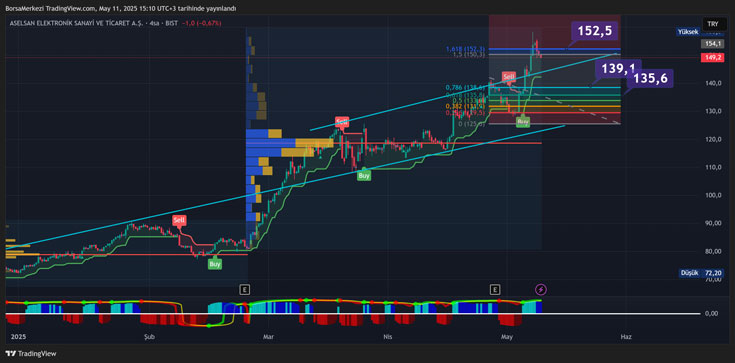Select the Sell signal label above 140

[x=509, y=76]
